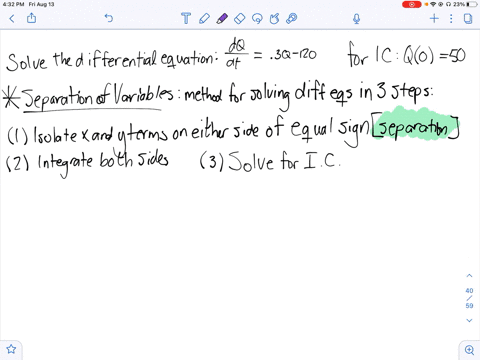This screenshot has height=360, width=480.
Task: Open the zoom magnifier tool
Action: pos(469,350)
